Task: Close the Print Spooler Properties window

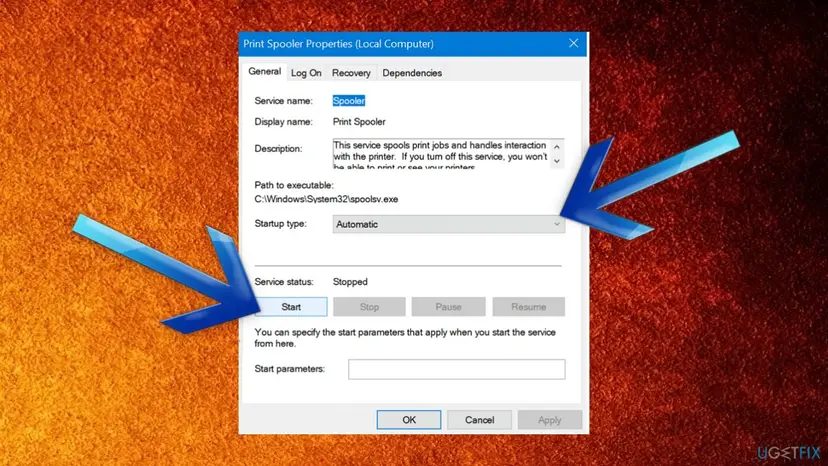Action: pos(573,43)
